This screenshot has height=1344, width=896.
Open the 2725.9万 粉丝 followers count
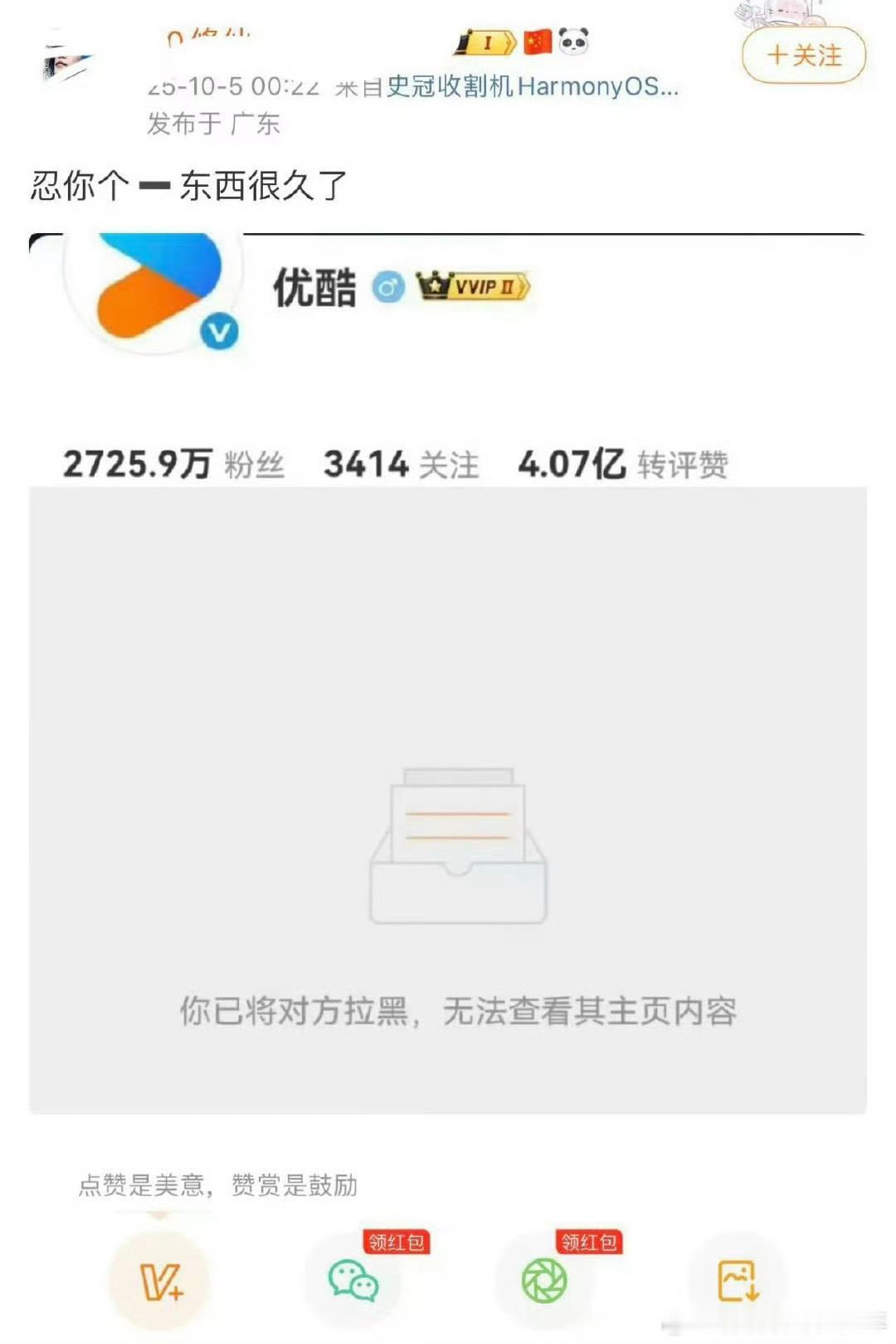[x=174, y=464]
